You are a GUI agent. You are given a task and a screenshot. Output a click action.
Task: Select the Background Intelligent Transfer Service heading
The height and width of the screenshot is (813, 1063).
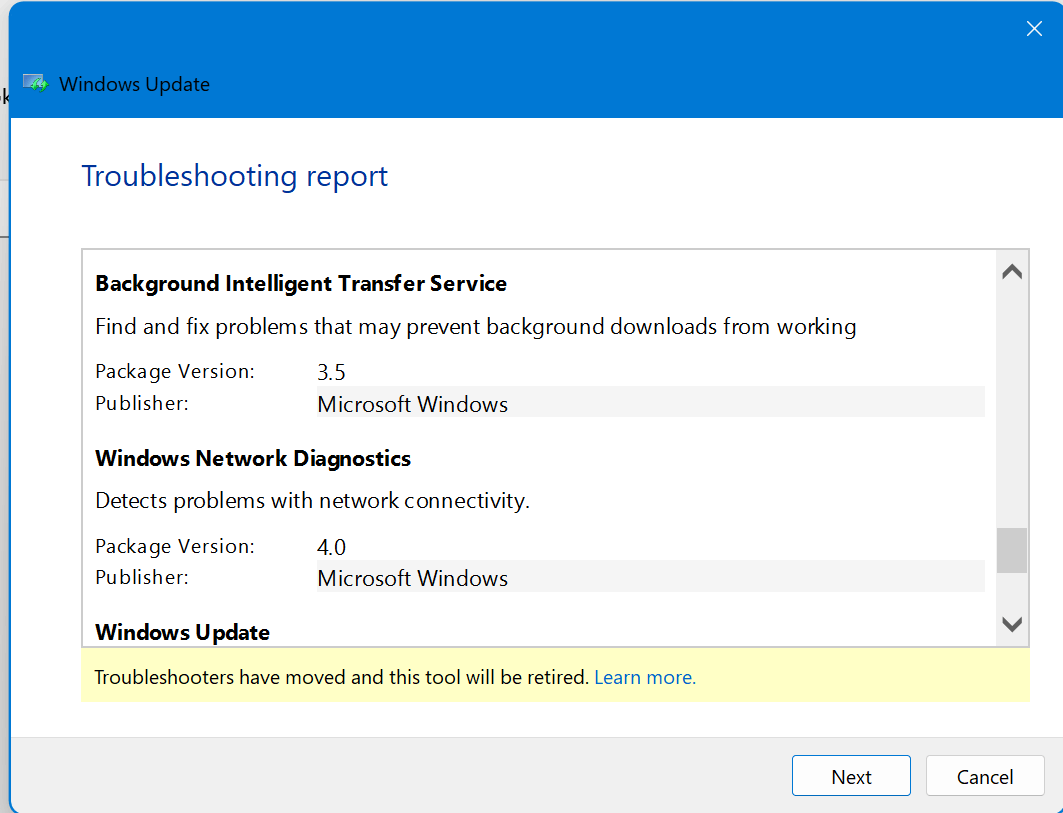(x=301, y=283)
